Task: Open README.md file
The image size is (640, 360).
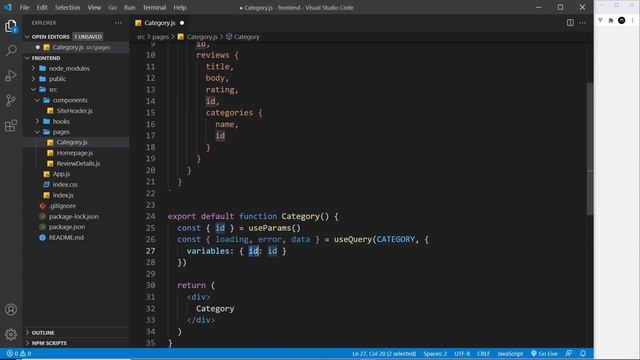Action: 66,238
